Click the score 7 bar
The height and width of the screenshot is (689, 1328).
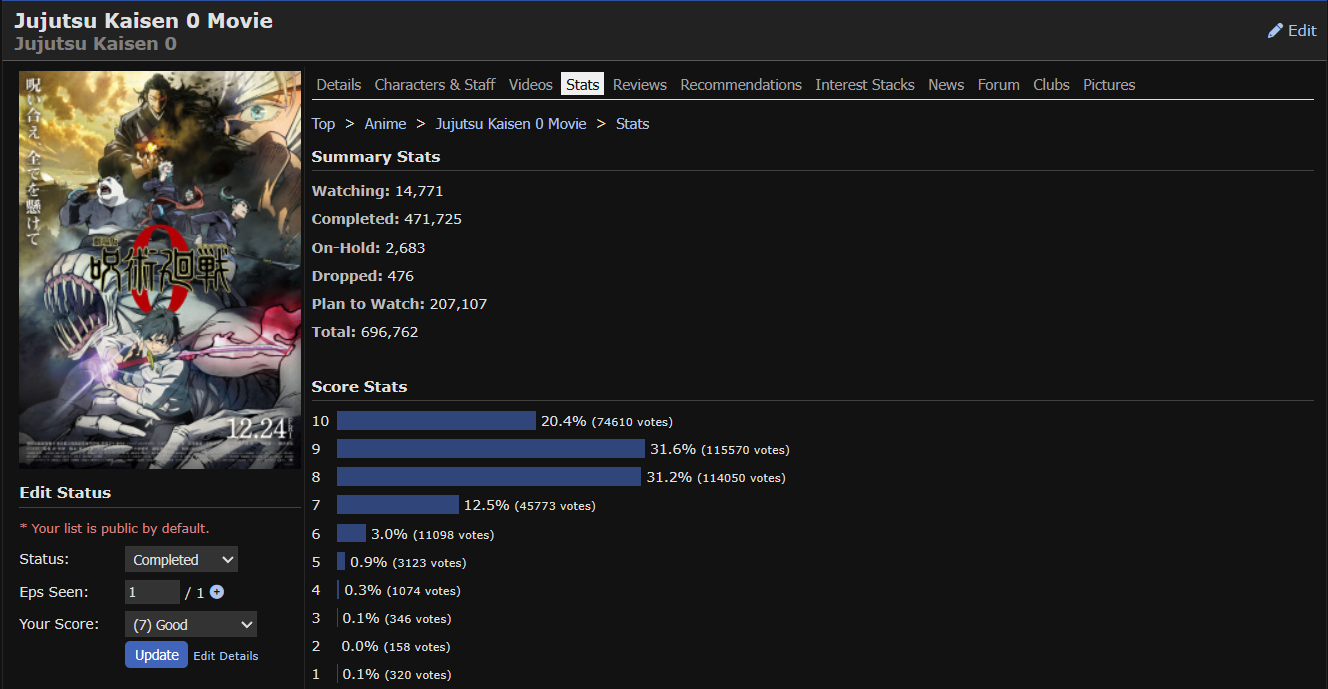(398, 505)
